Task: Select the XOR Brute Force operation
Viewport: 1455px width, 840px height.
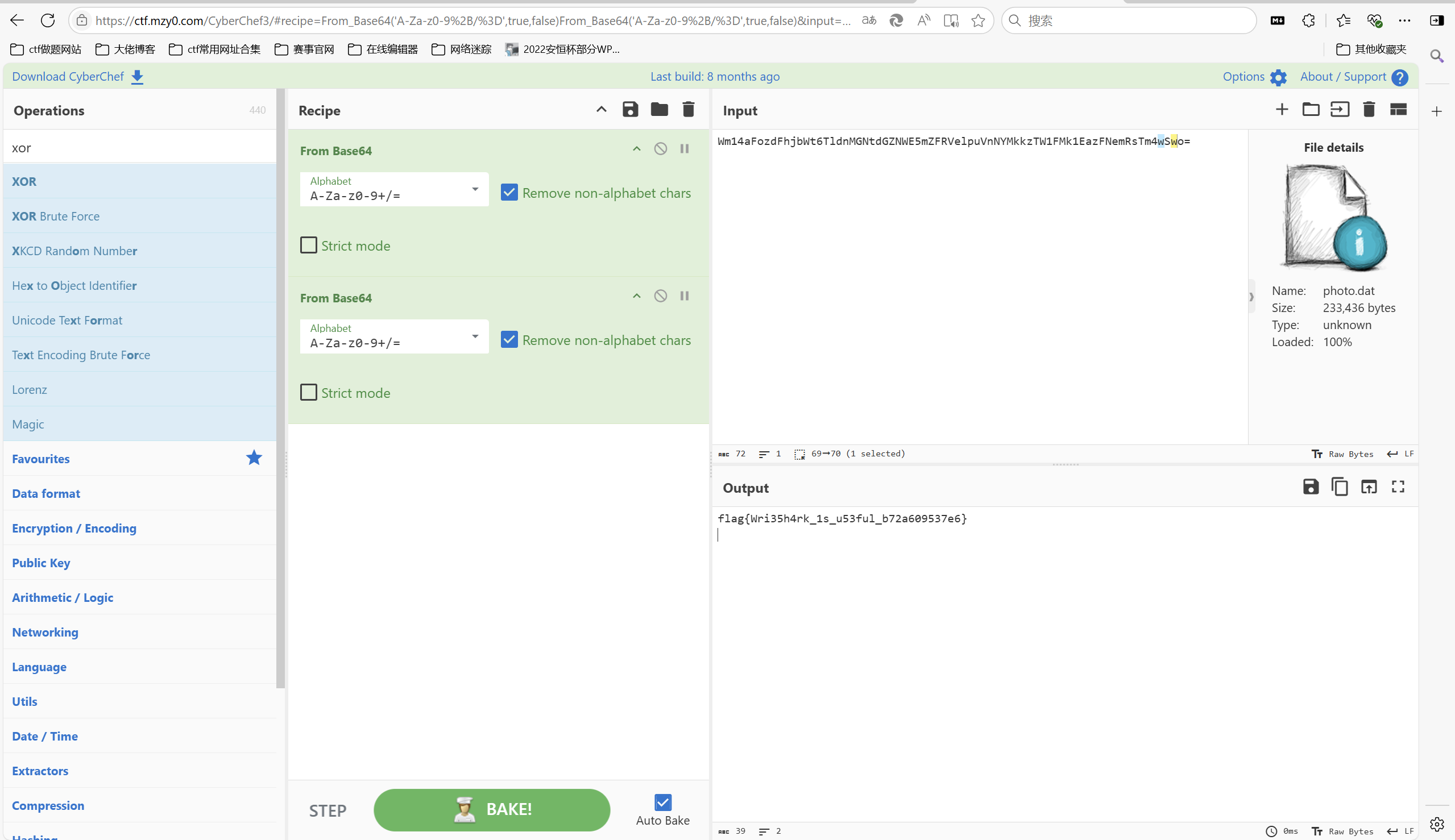Action: point(140,216)
